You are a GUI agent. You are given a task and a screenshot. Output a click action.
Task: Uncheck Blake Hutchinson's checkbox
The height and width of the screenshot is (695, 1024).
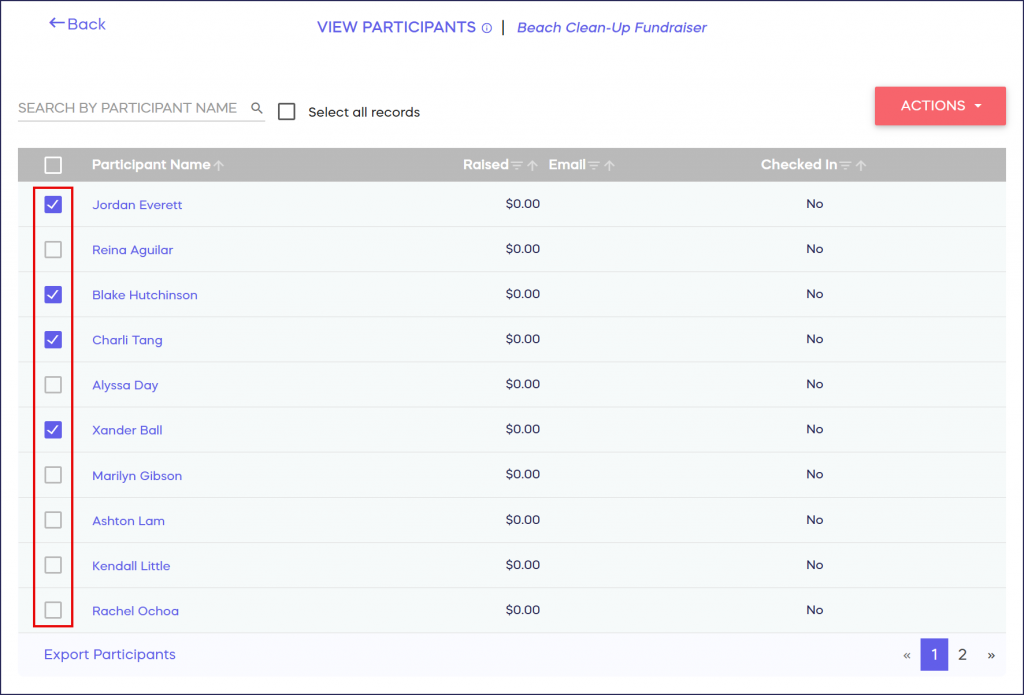pyautogui.click(x=53, y=295)
